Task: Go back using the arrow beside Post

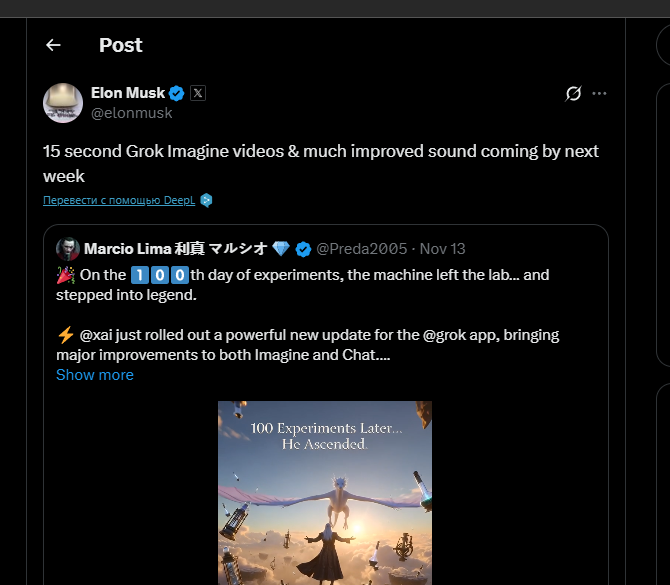Action: tap(53, 45)
